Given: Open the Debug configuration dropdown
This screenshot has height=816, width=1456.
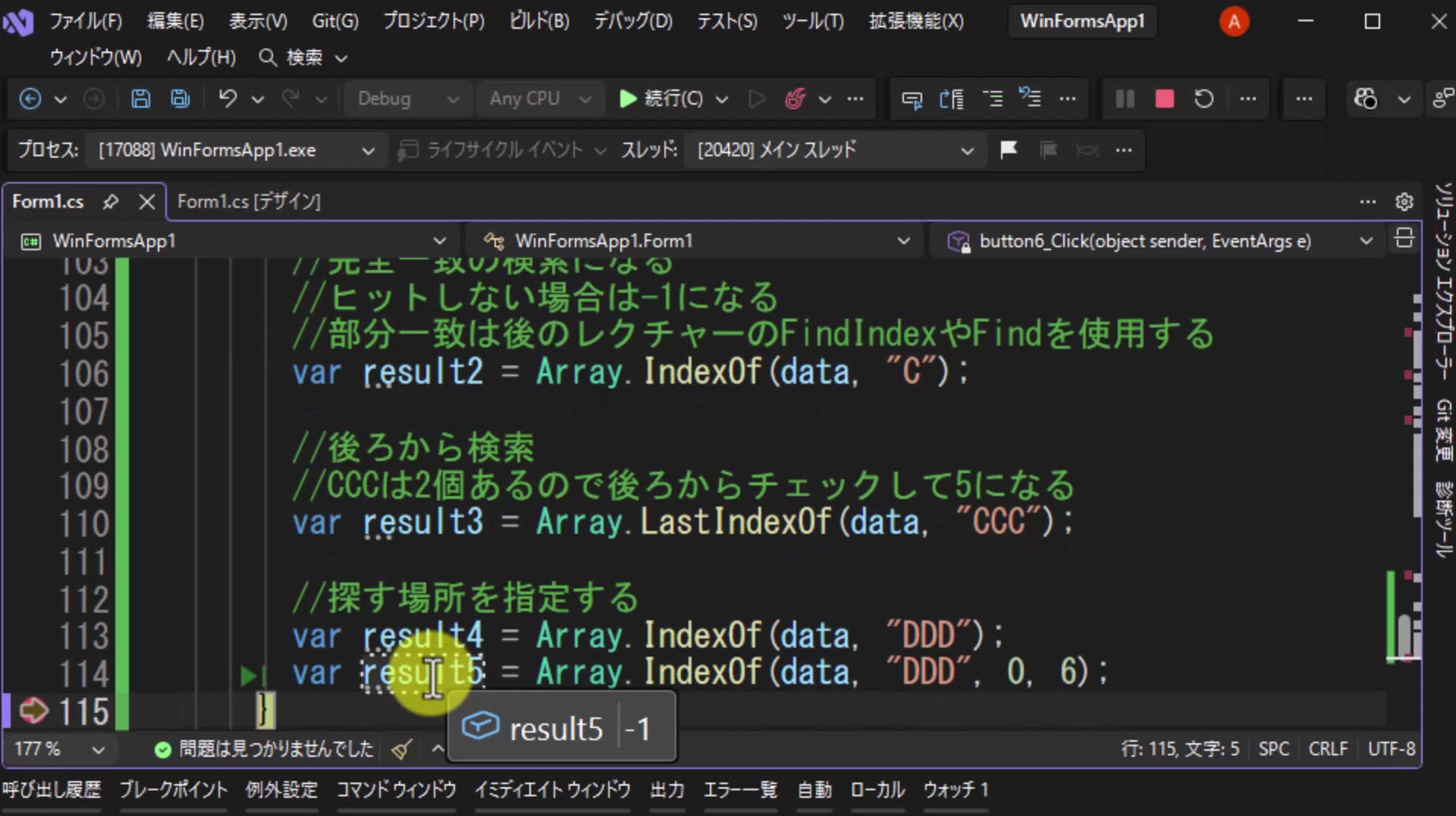Looking at the screenshot, I should click(x=407, y=99).
